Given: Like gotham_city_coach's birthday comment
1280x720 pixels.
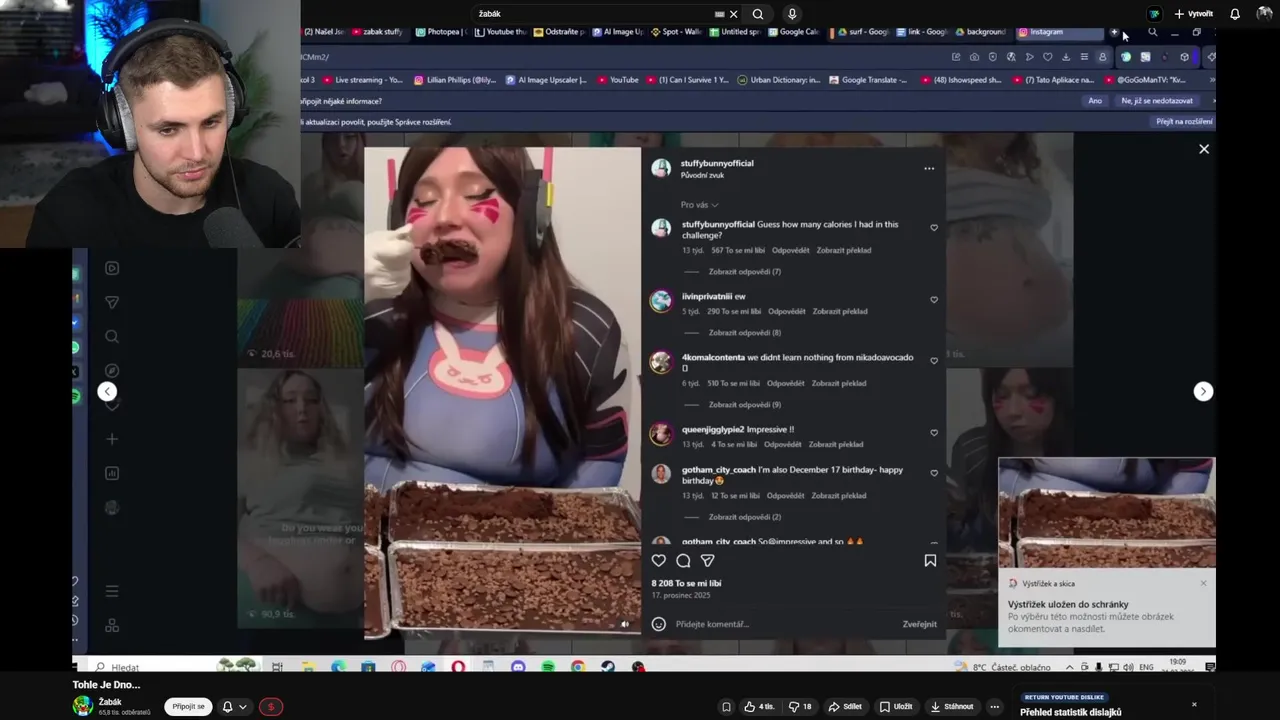Looking at the screenshot, I should 934,473.
